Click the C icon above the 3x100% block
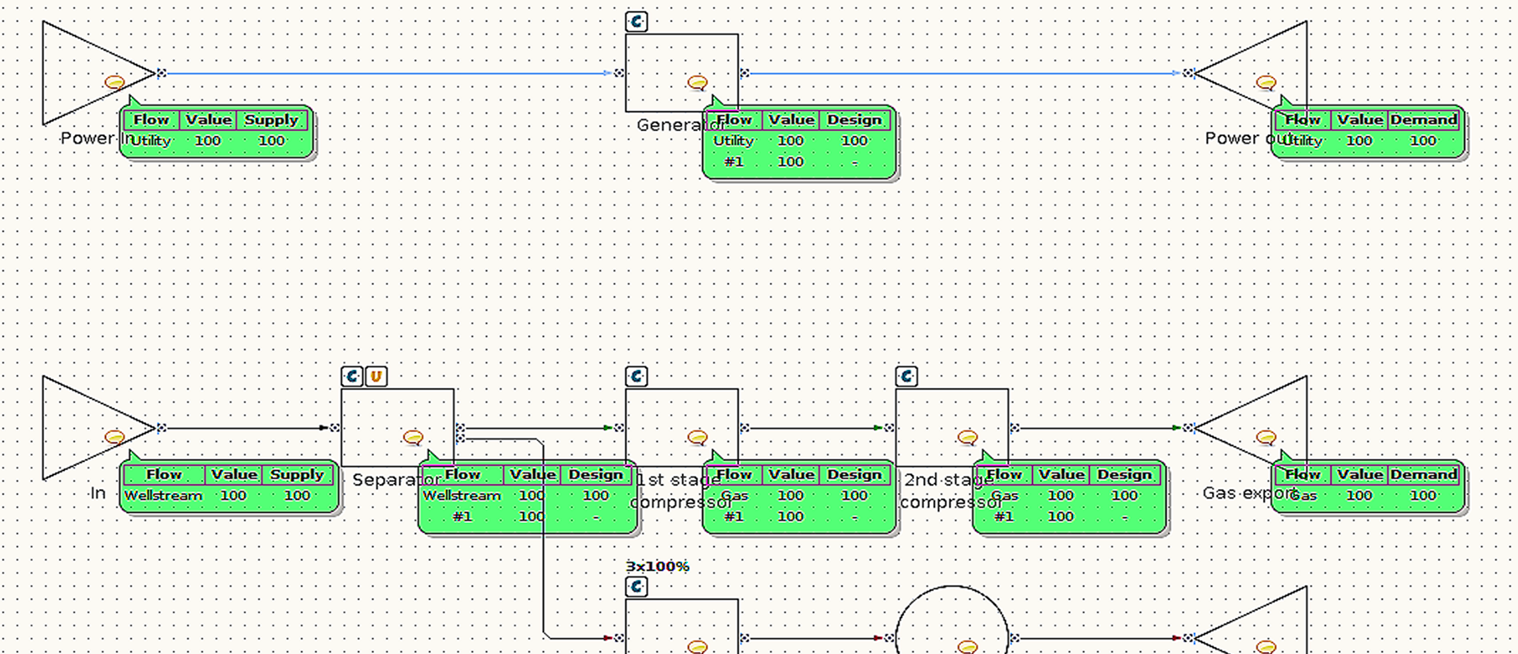 (x=638, y=588)
